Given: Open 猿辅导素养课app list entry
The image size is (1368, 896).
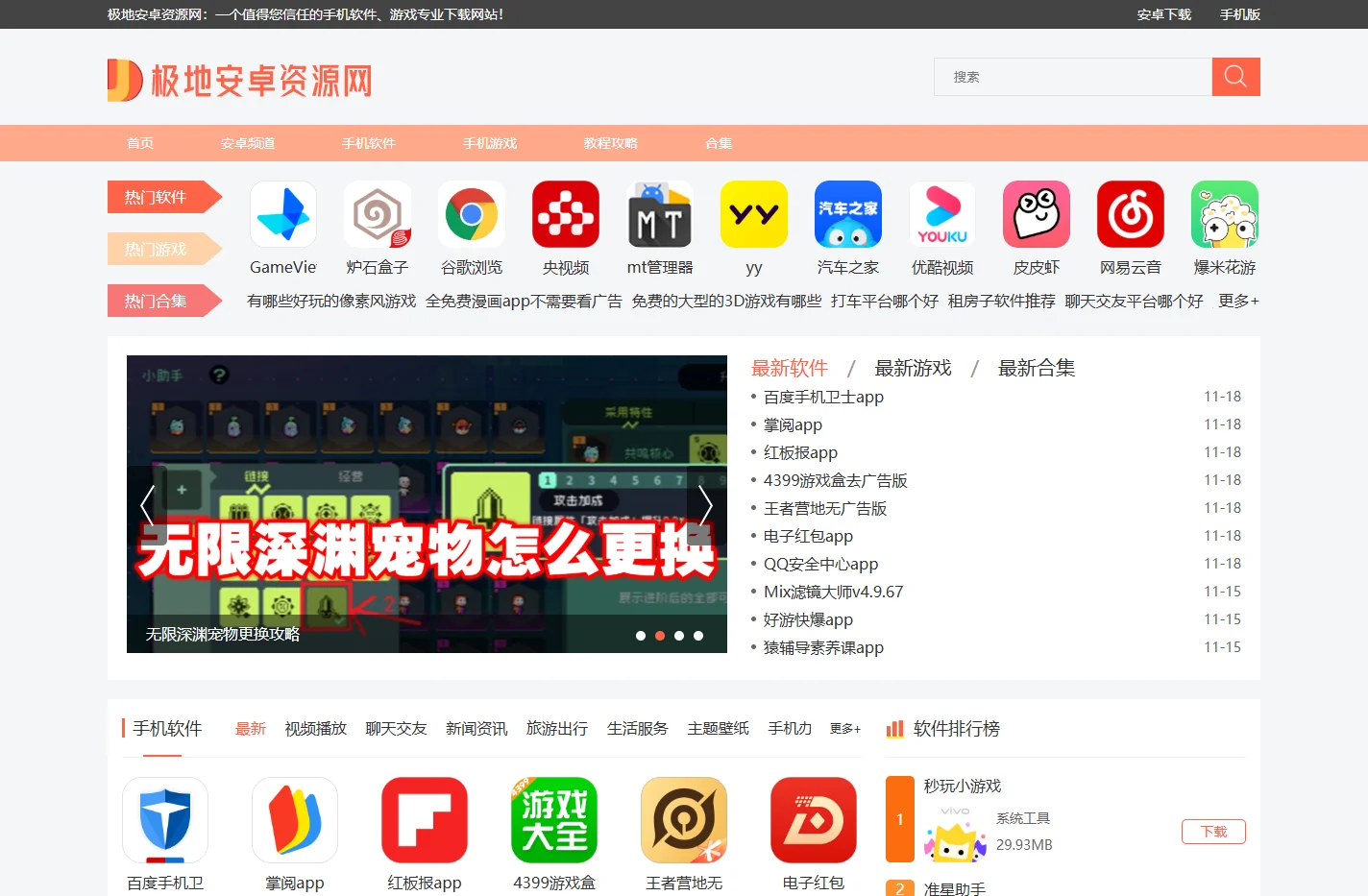Looking at the screenshot, I should 823,647.
